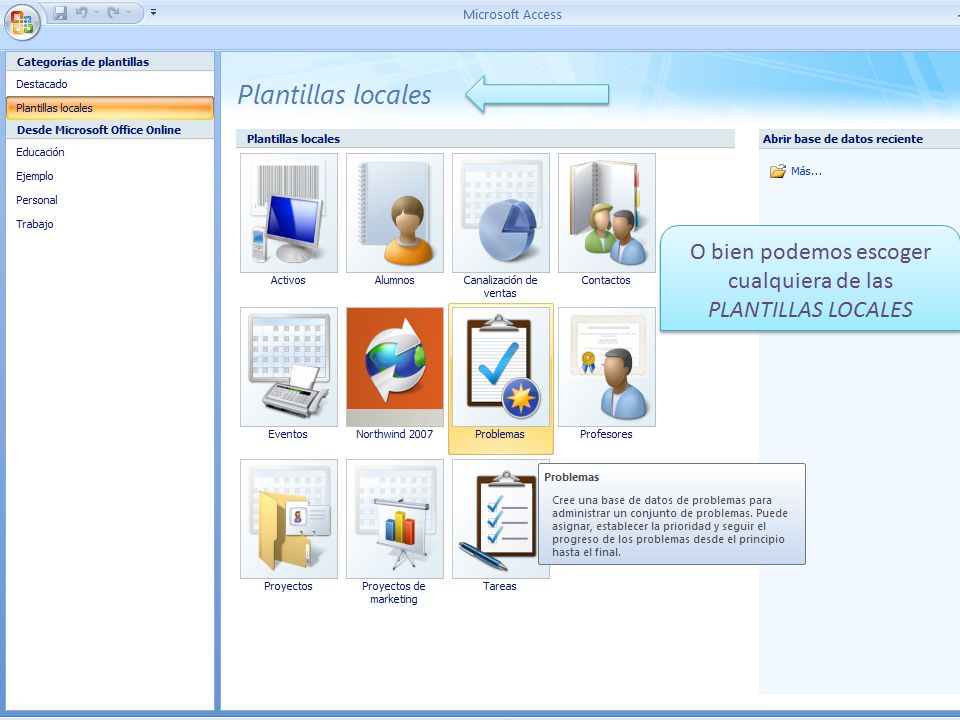Click the Más... recent database link
960x720 pixels.
[x=806, y=171]
